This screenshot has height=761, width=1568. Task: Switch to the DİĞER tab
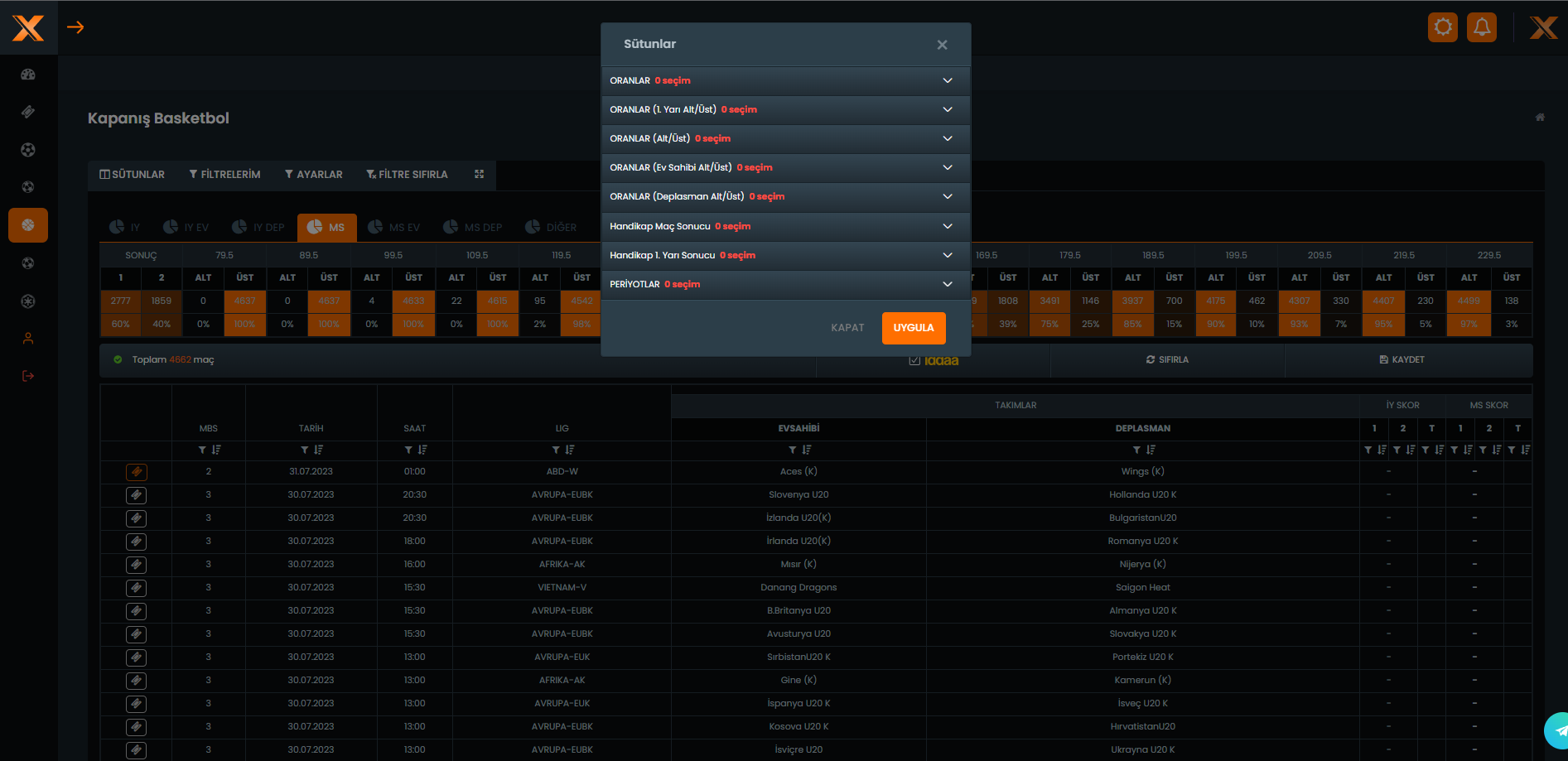551,227
